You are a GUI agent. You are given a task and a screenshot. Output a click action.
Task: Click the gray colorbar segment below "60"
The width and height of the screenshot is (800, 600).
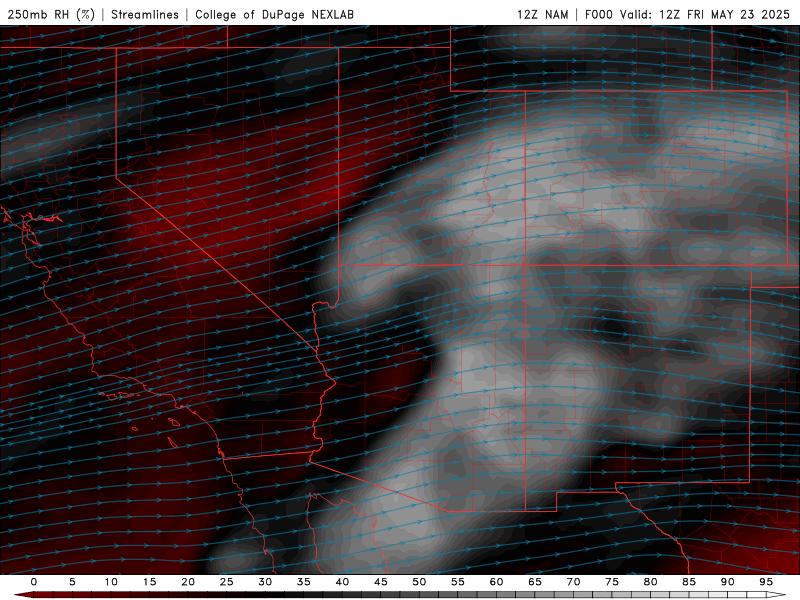click(500, 595)
